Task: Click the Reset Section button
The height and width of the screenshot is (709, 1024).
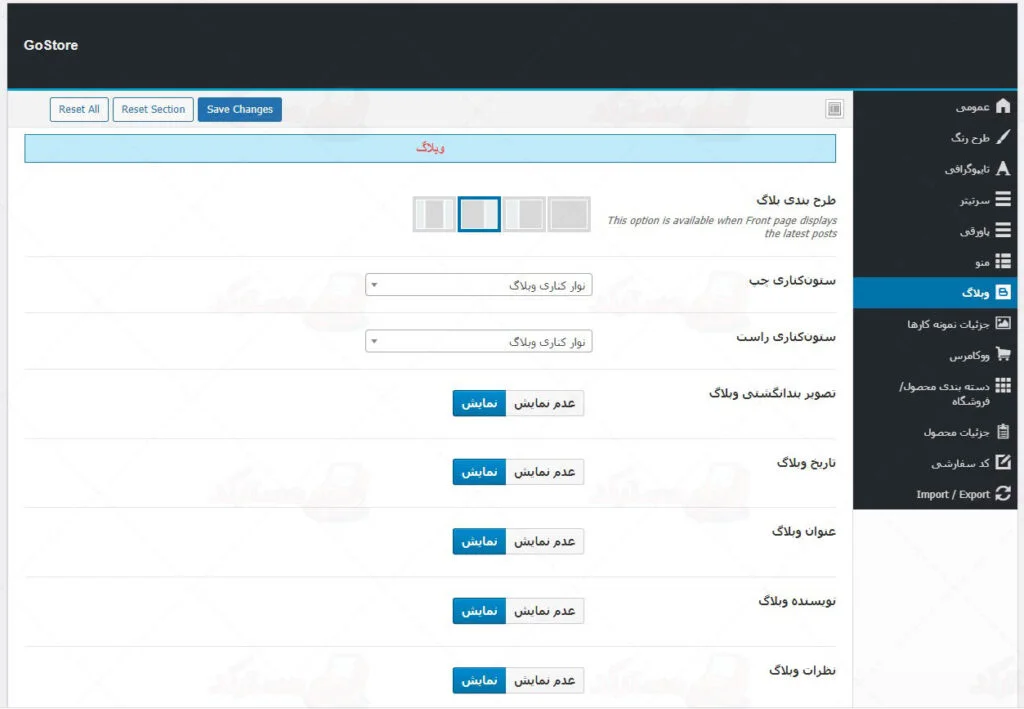Action: (x=153, y=110)
